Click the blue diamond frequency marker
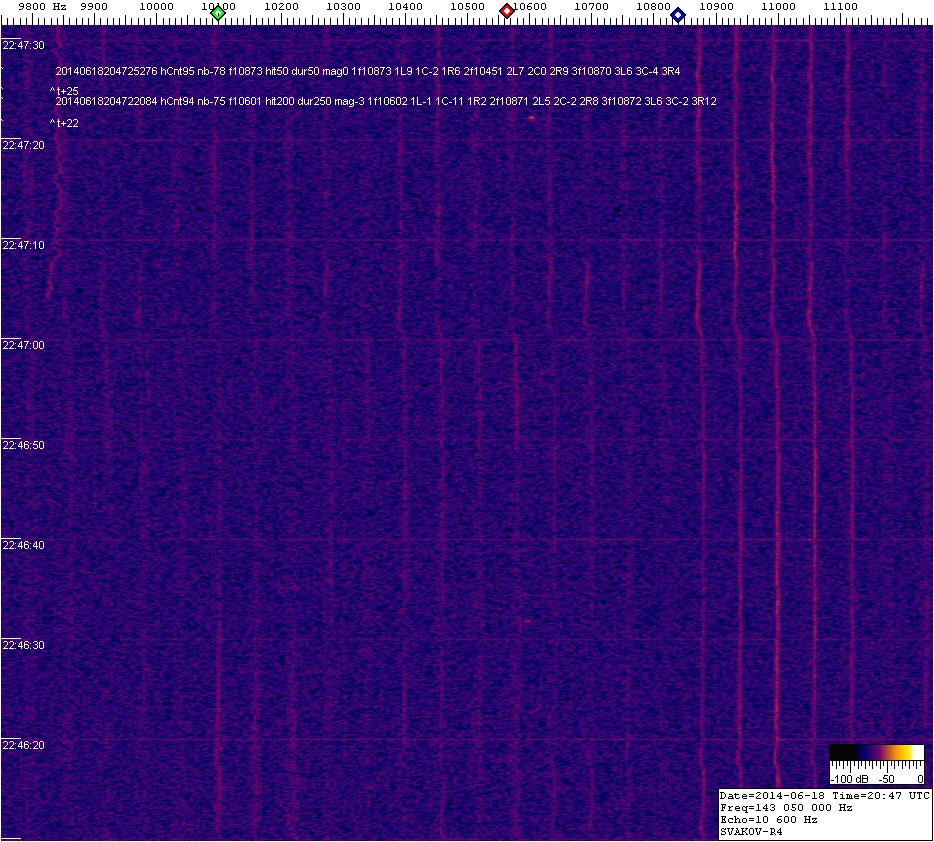Viewport: 934px width, 842px height. click(678, 14)
